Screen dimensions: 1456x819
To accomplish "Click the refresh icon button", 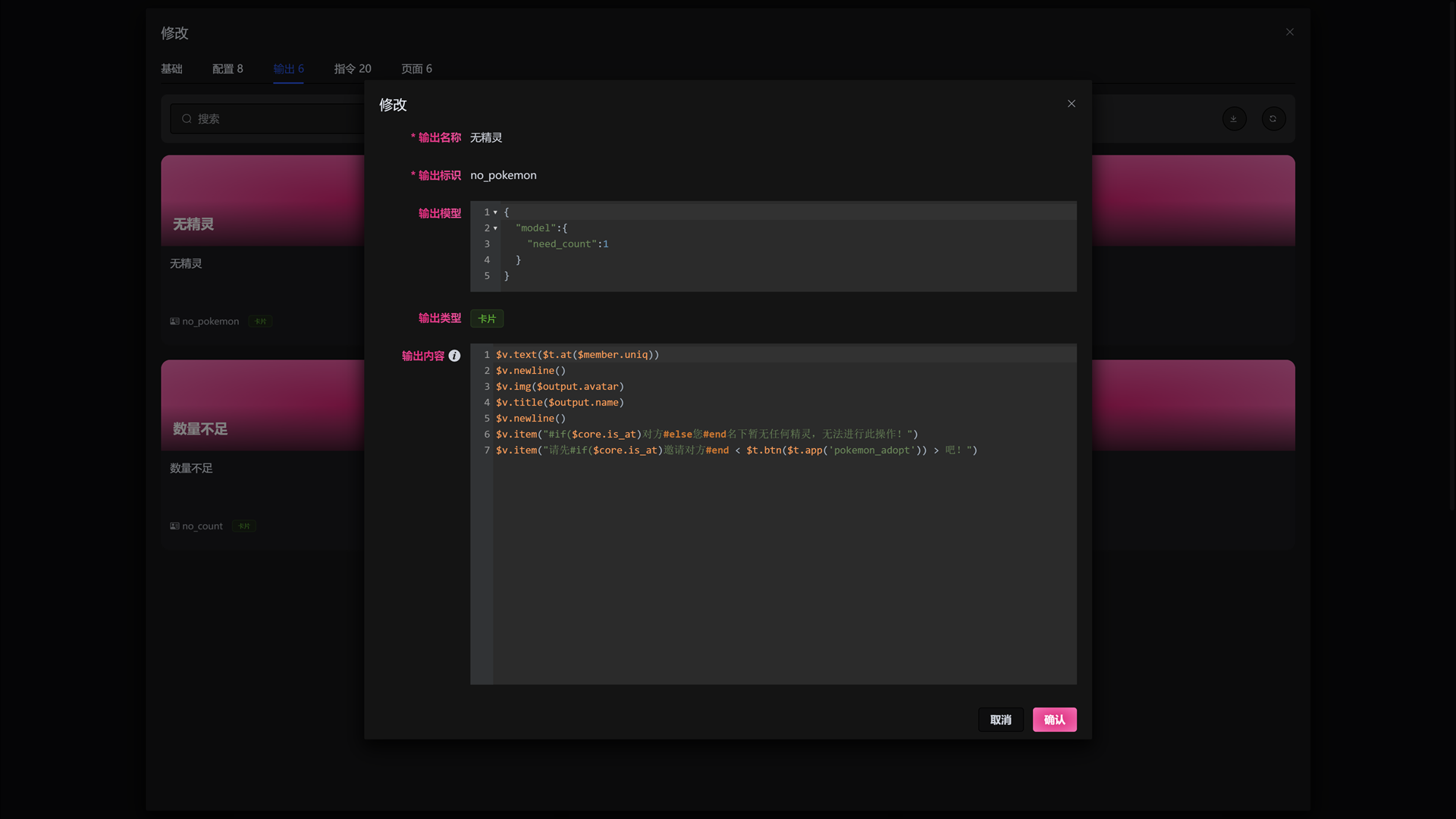I will [x=1273, y=119].
